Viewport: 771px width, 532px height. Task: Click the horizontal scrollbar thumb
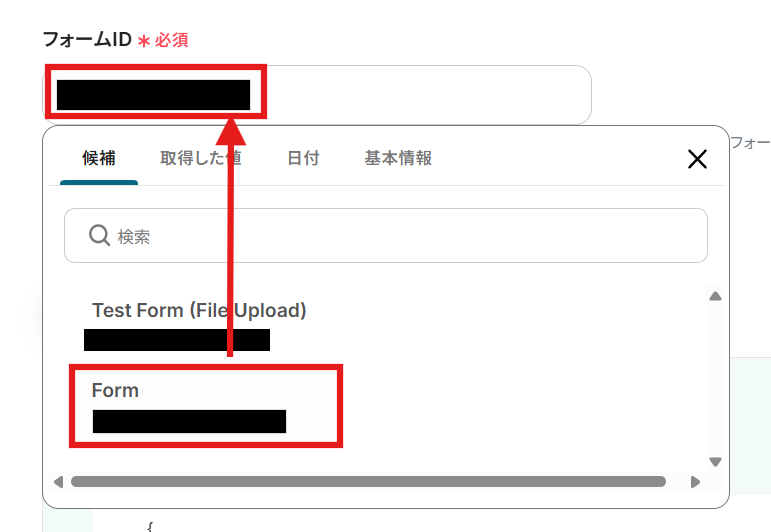pos(368,482)
